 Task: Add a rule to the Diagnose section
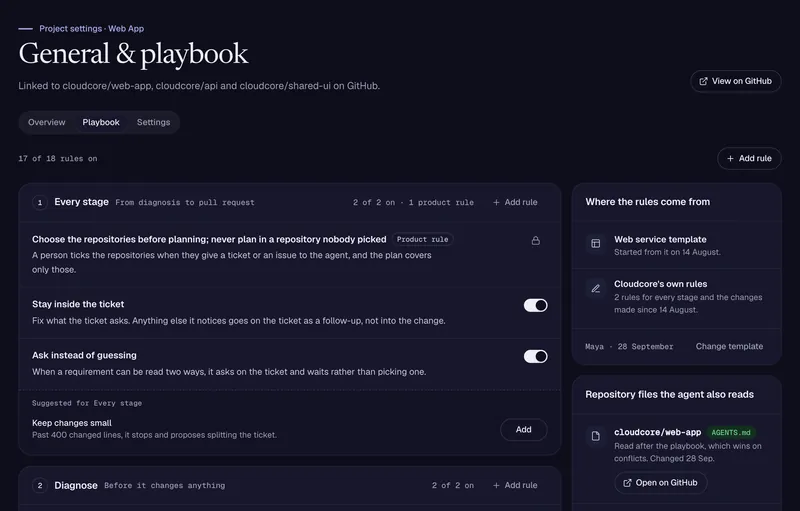click(515, 486)
